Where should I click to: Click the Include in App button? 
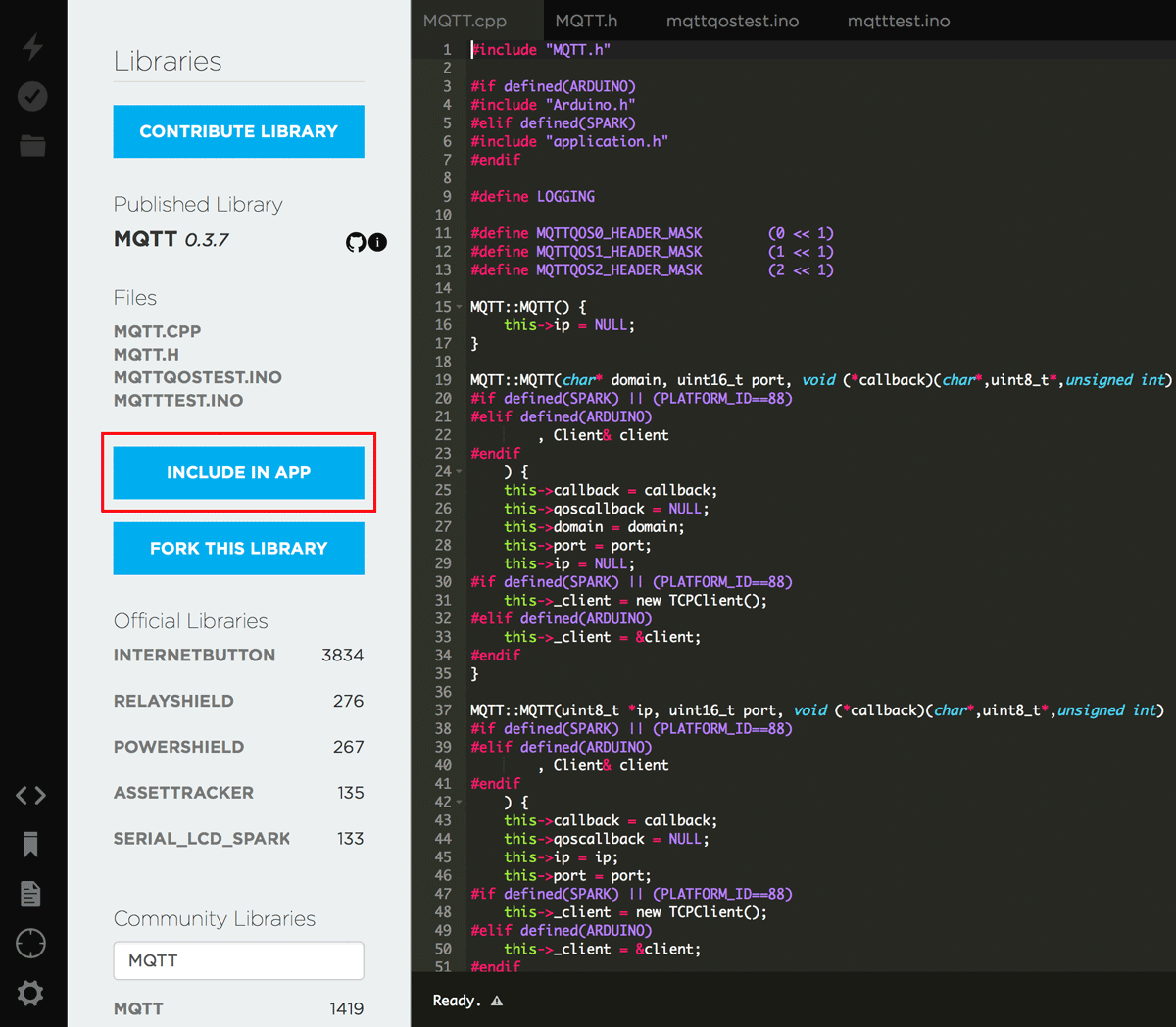tap(239, 472)
